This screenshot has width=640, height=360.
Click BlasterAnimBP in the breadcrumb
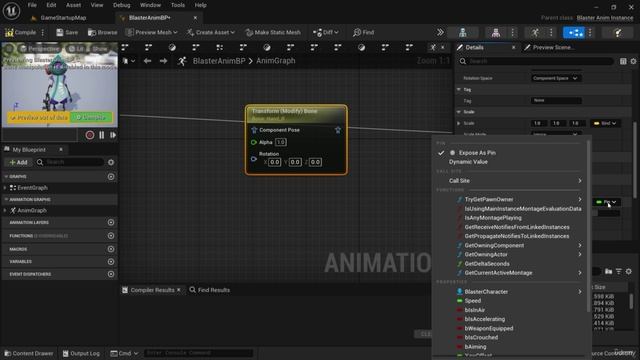pyautogui.click(x=219, y=61)
